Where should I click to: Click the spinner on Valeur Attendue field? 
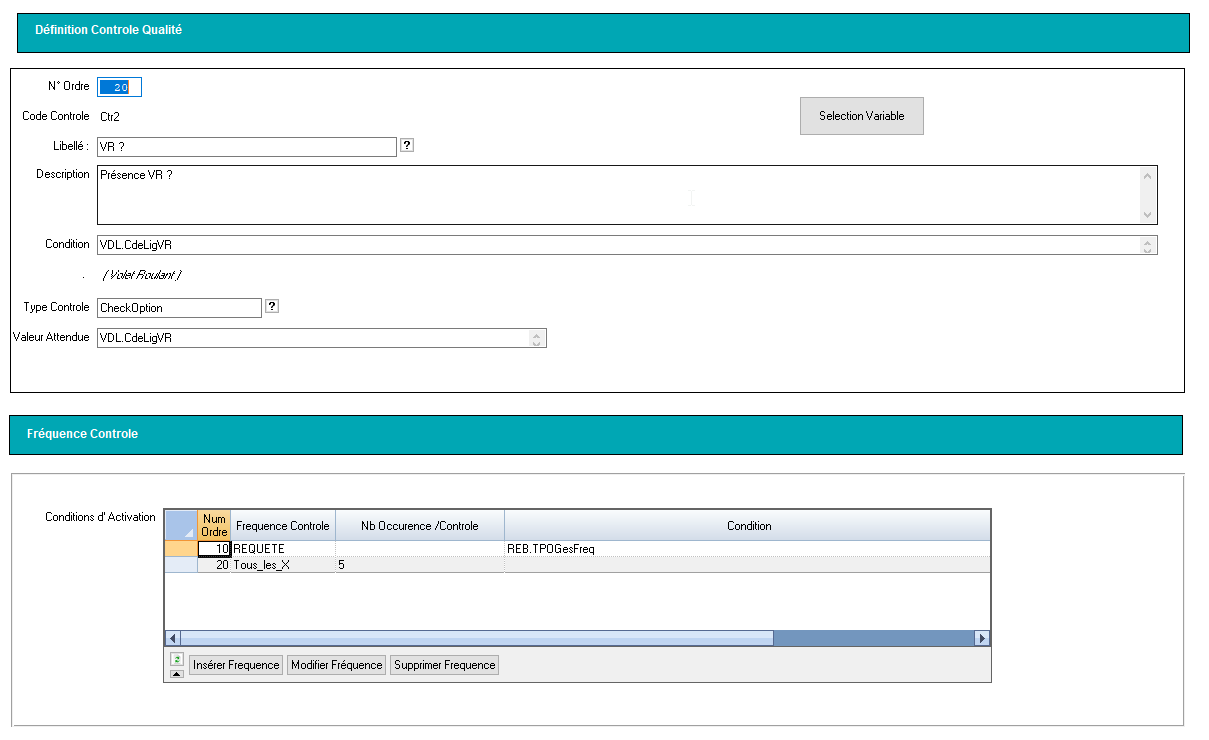pyautogui.click(x=537, y=339)
